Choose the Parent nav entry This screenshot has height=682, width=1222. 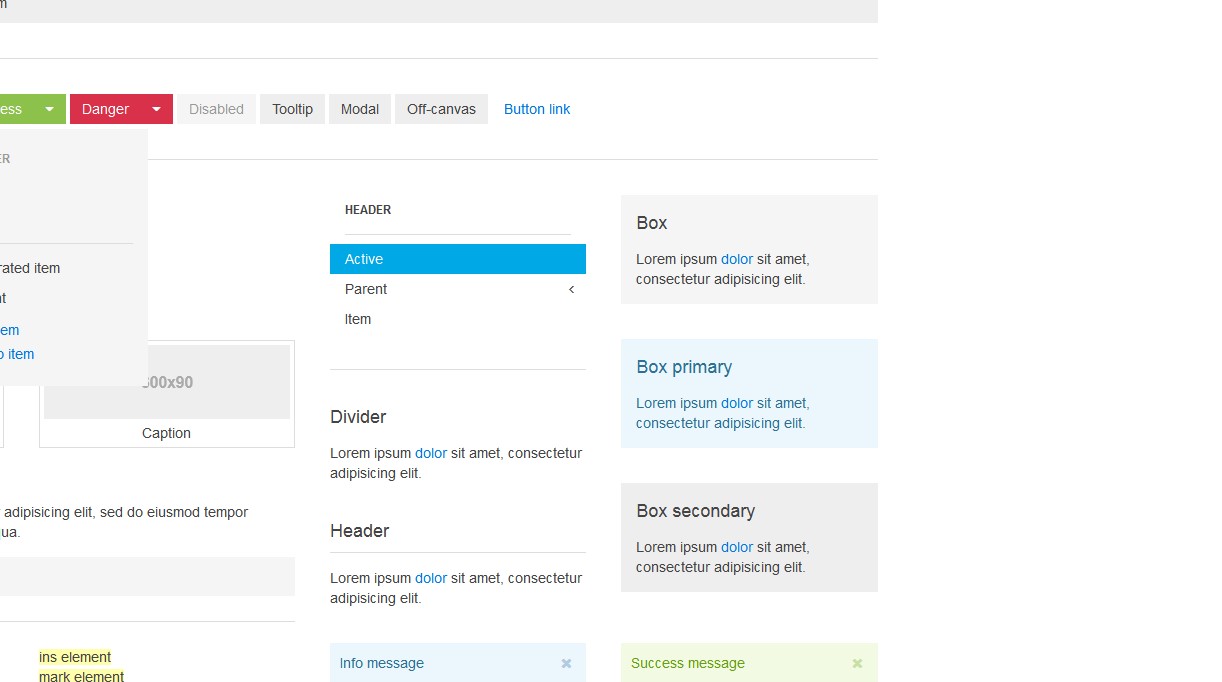pos(366,289)
